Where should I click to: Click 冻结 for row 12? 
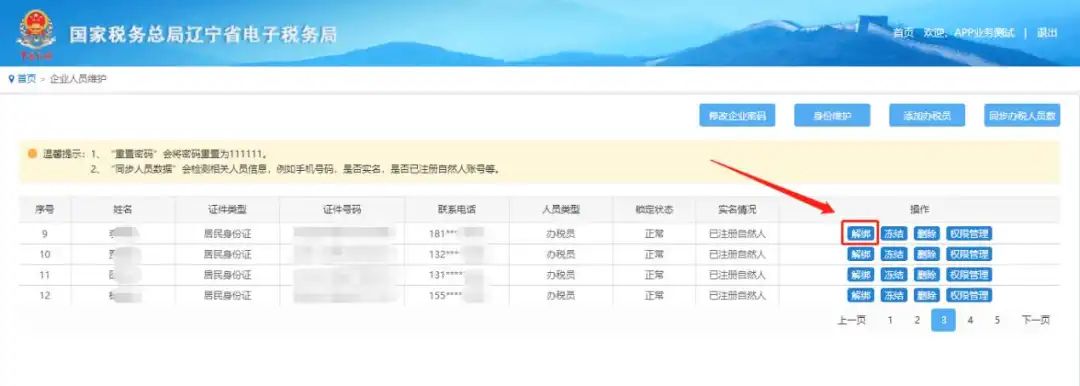pyautogui.click(x=894, y=296)
